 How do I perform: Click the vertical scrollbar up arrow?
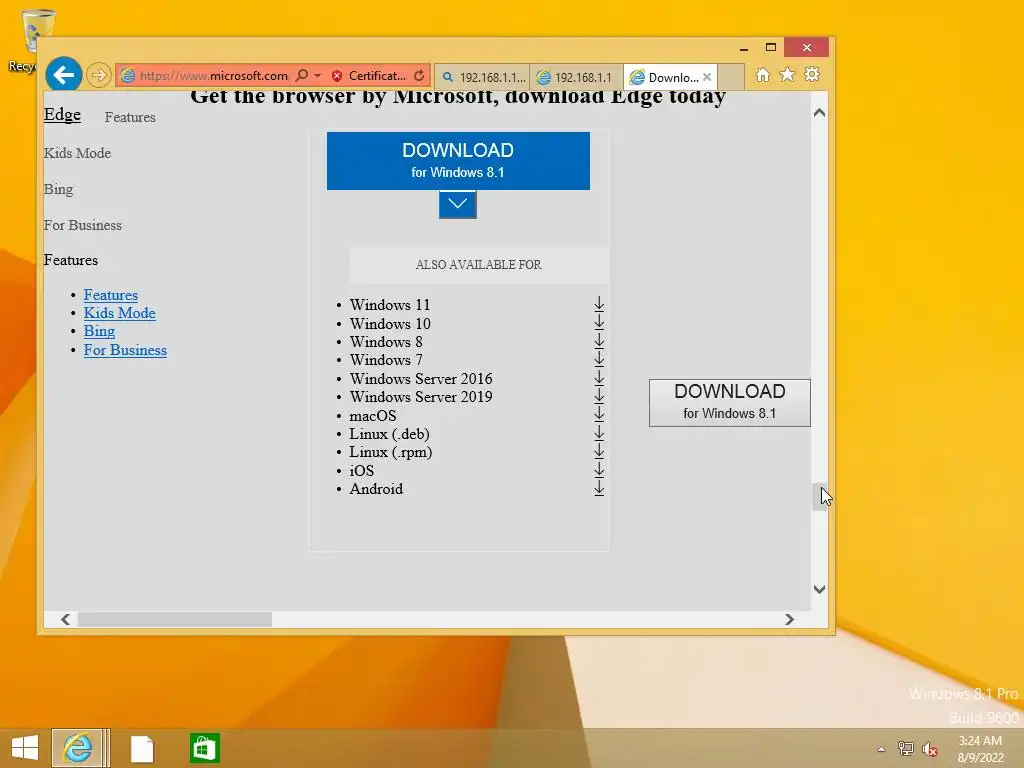point(820,112)
